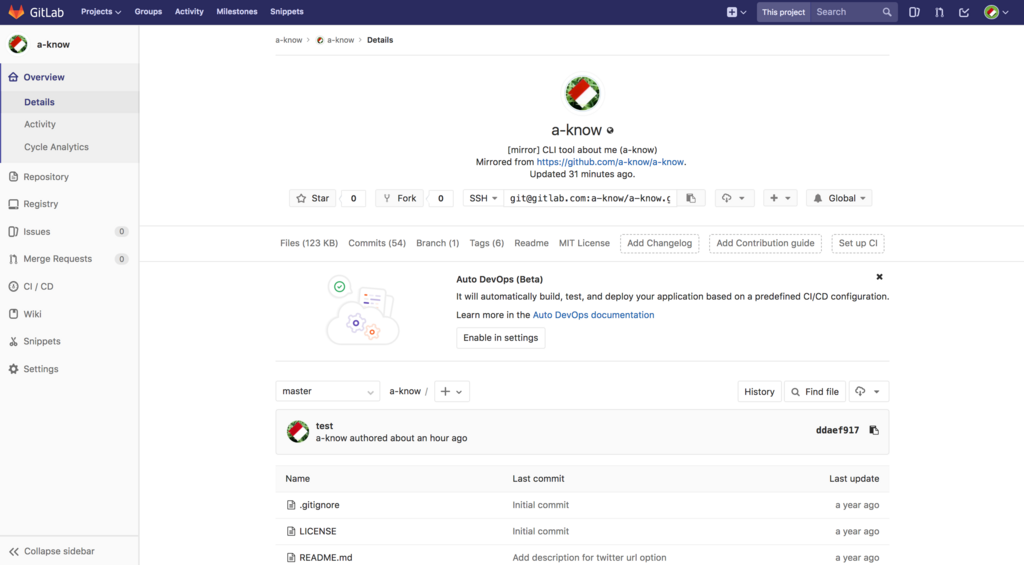This screenshot has width=1024, height=565.
Task: Click the Wiki icon in sidebar
Action: pos(13,314)
